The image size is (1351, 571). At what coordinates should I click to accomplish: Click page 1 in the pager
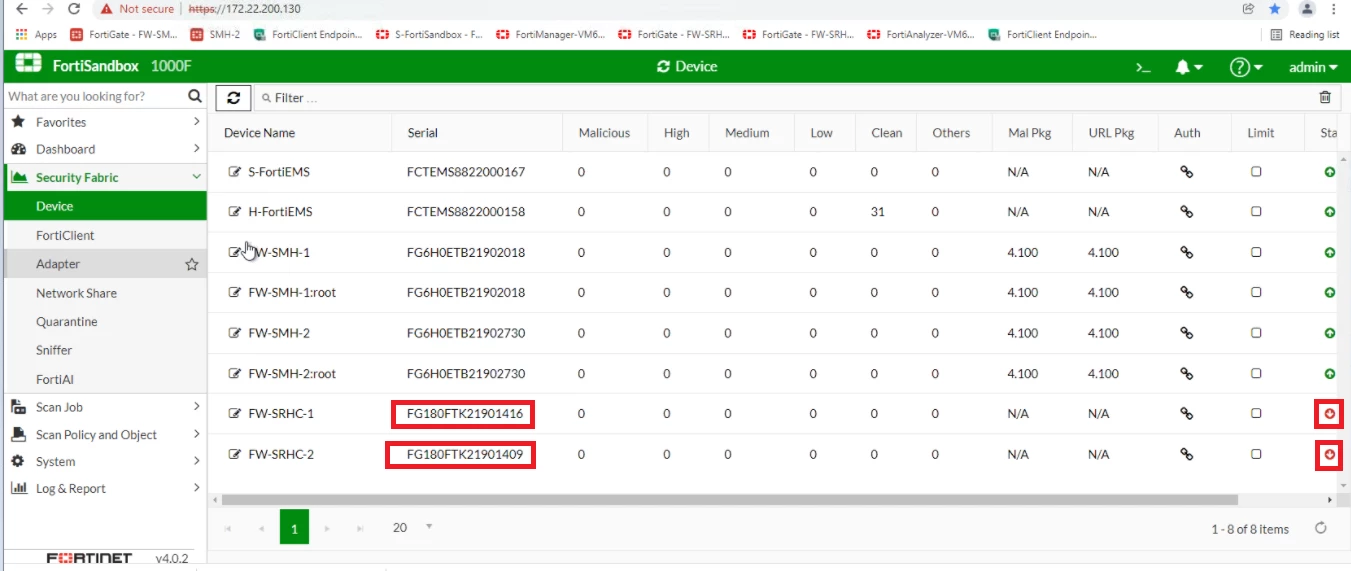(x=294, y=527)
